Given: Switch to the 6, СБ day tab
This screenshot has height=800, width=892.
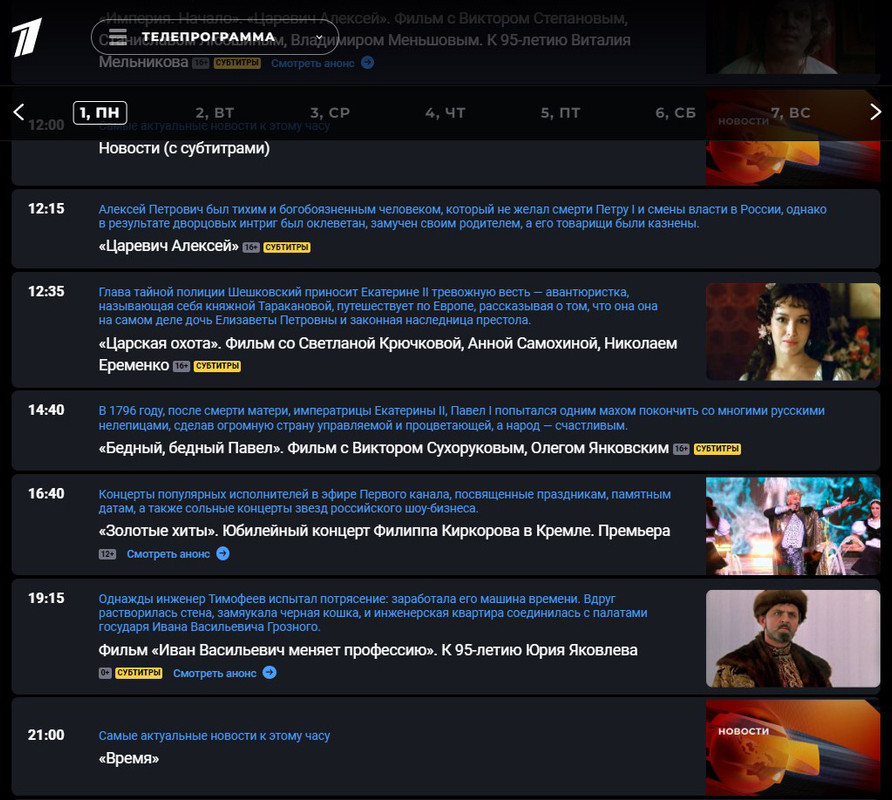Looking at the screenshot, I should [x=675, y=113].
